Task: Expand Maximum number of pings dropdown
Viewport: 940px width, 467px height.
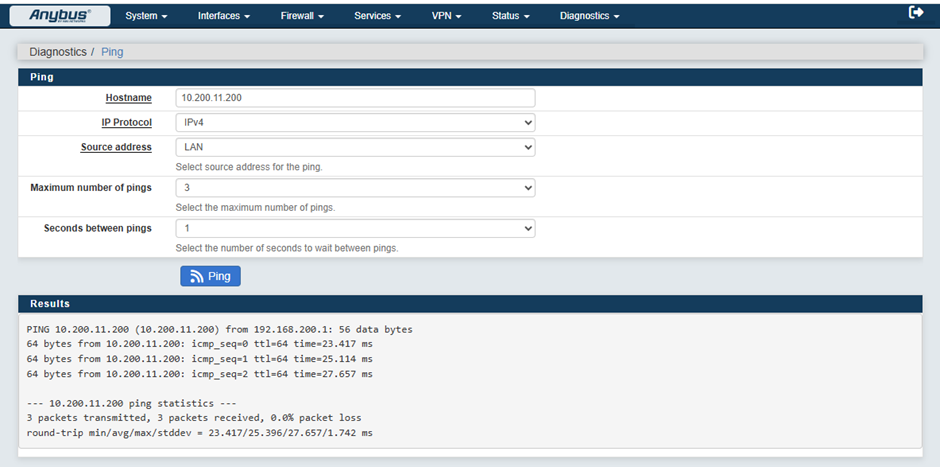Action: pyautogui.click(x=355, y=188)
